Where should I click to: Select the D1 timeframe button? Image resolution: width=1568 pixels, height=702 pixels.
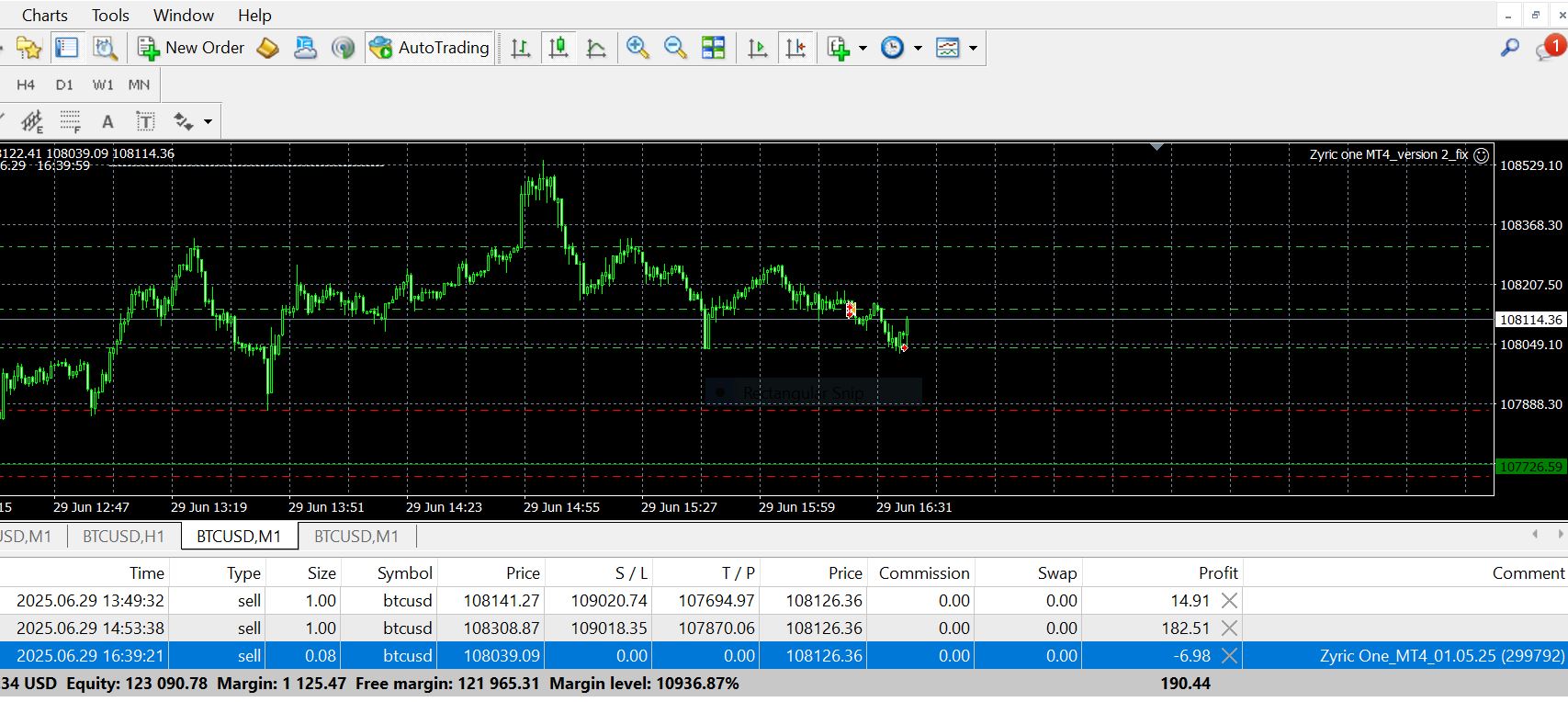64,85
